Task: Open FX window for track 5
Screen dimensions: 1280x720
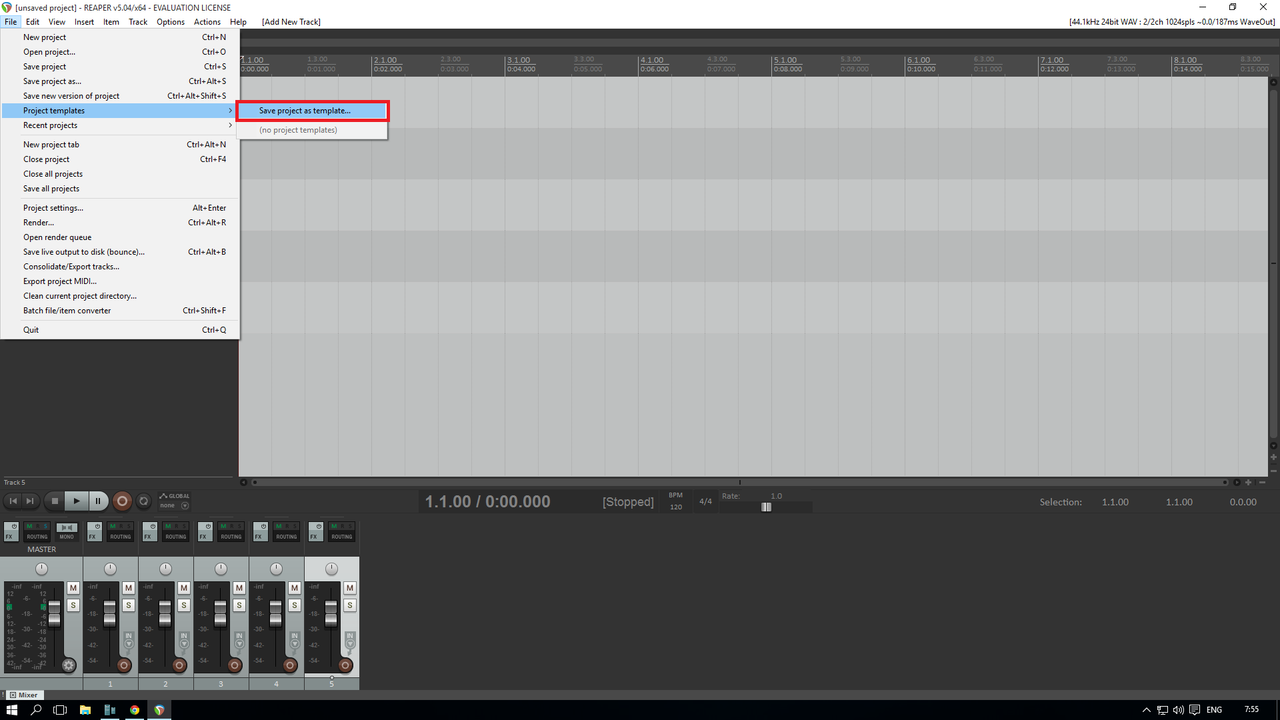Action: pos(316,532)
